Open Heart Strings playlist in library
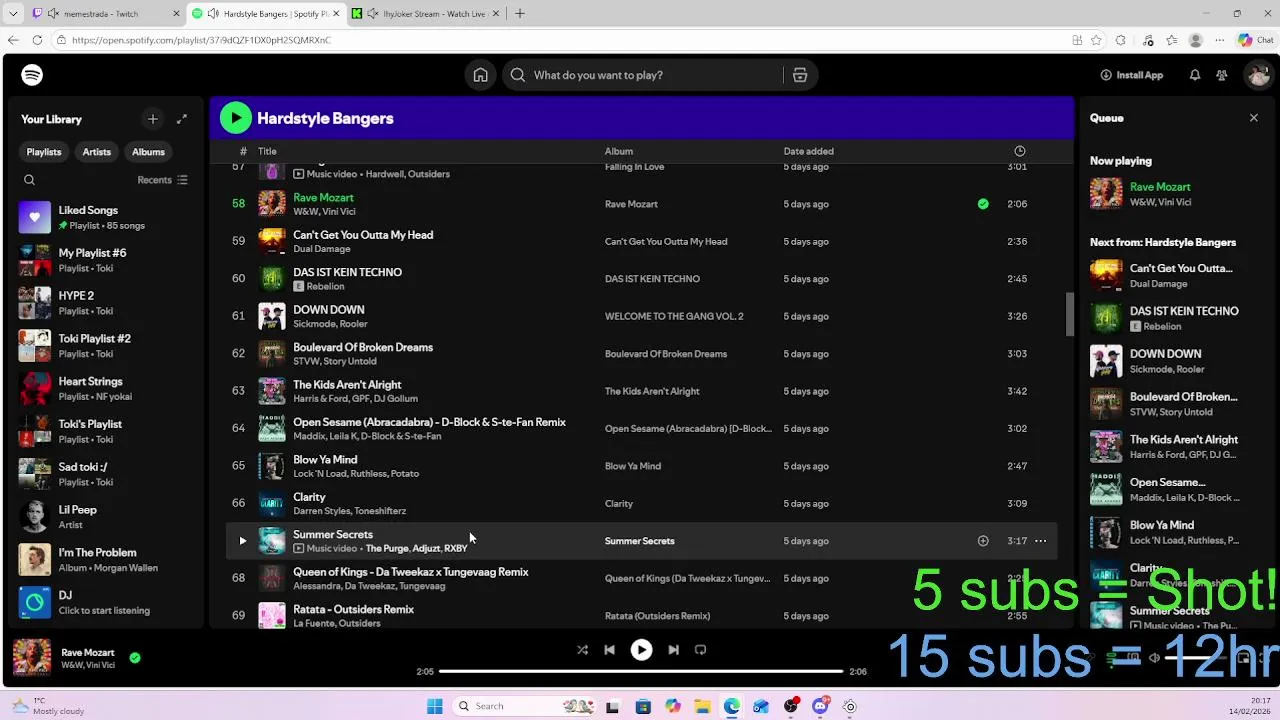This screenshot has width=1280, height=720. [x=104, y=389]
